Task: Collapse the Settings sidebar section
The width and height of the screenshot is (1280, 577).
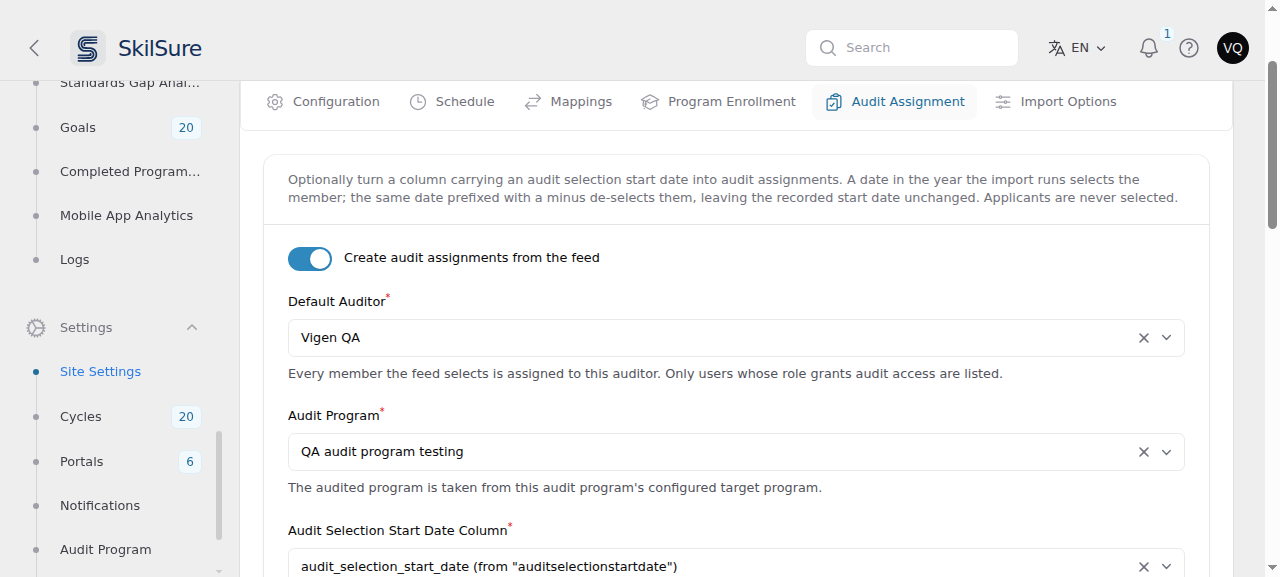Action: click(x=192, y=328)
